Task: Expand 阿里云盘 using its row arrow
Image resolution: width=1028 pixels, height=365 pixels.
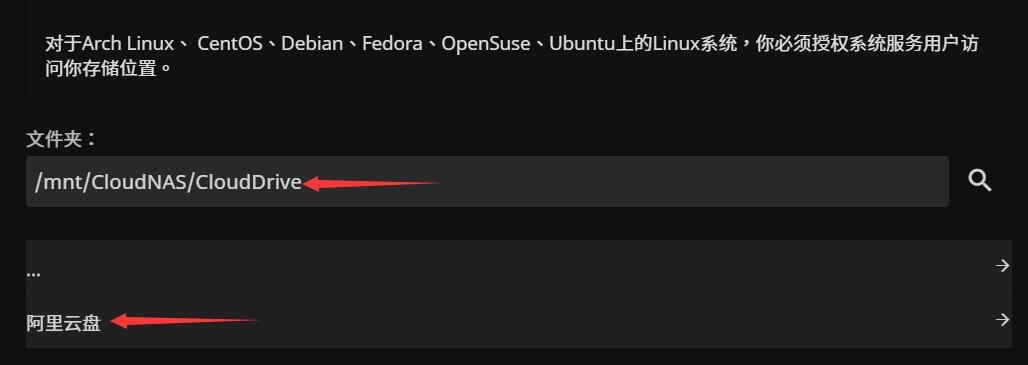Action: pos(1002,319)
